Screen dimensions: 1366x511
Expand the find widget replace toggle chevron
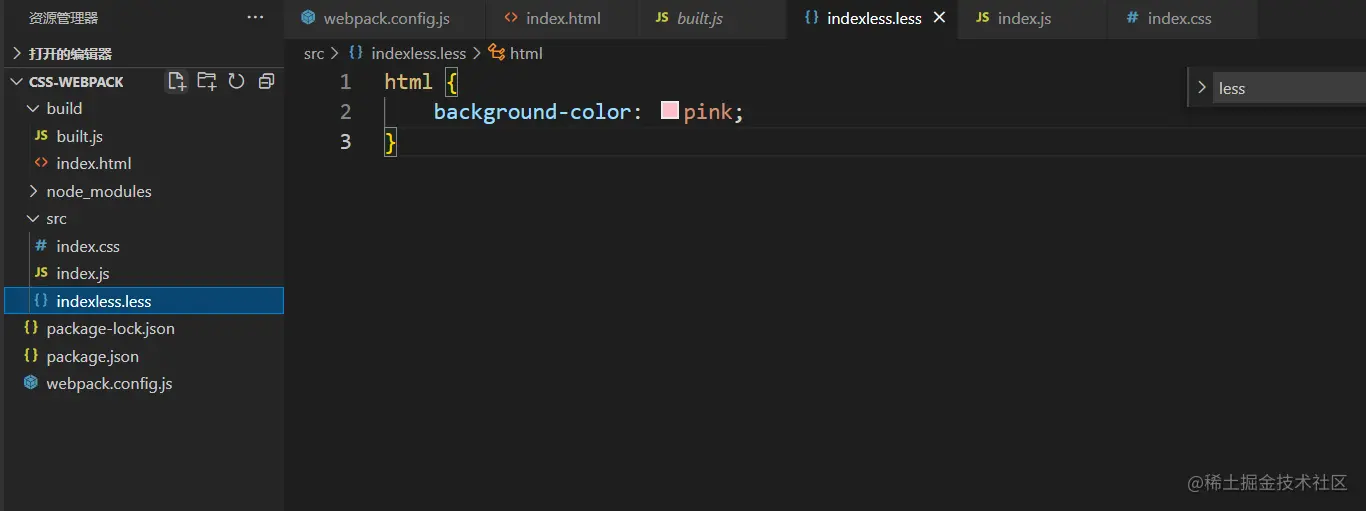(x=1201, y=88)
